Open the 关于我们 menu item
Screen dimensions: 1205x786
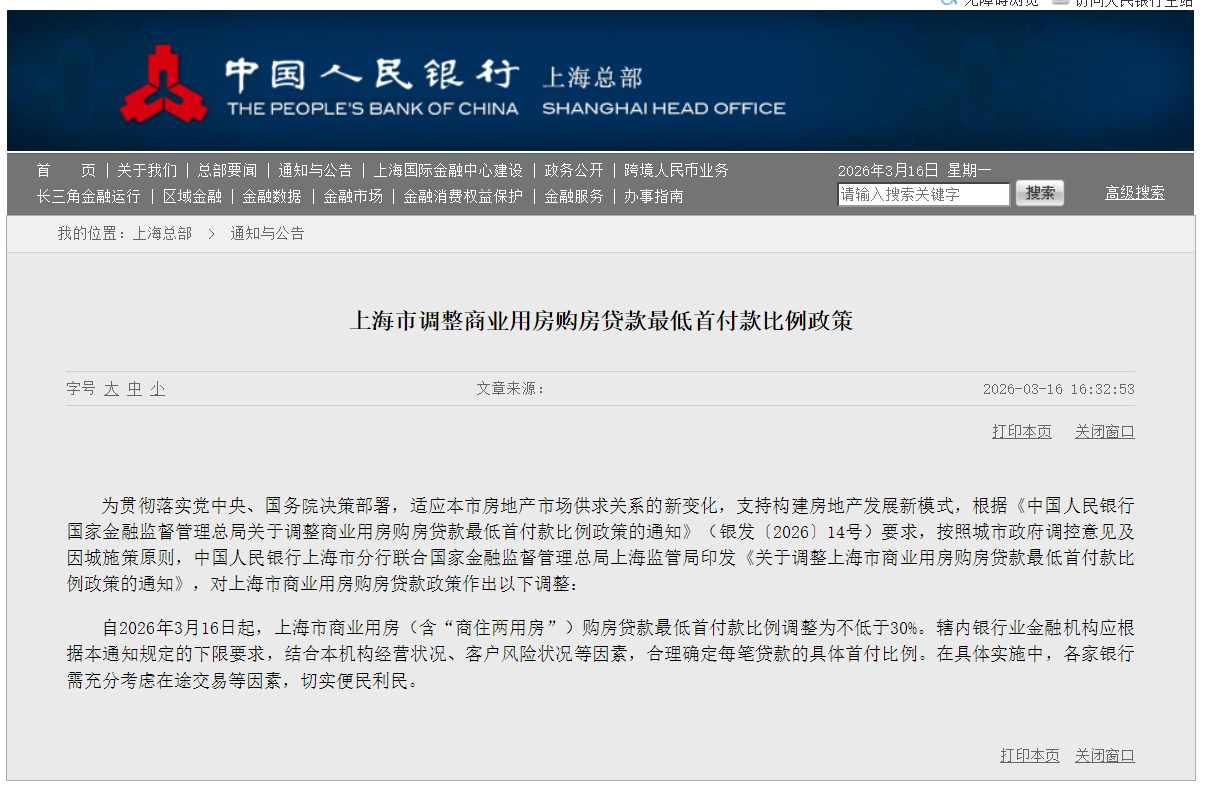coord(146,170)
